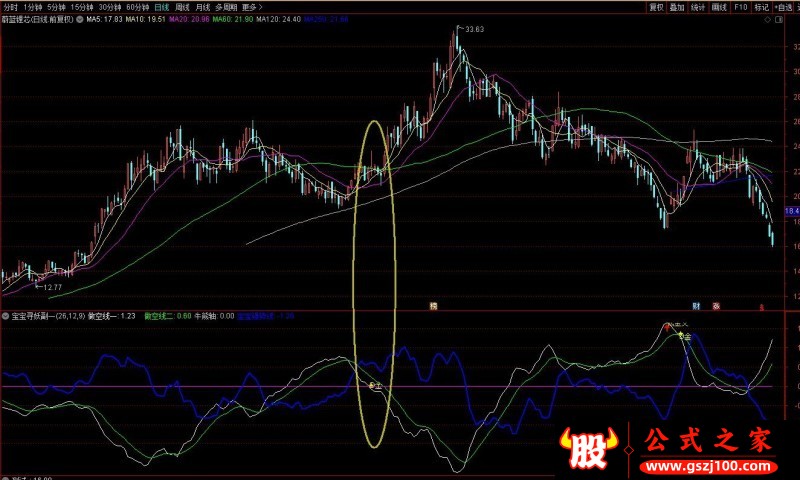Open the 复权 adjustment options
Screen dimensions: 800x480
pyautogui.click(x=655, y=6)
